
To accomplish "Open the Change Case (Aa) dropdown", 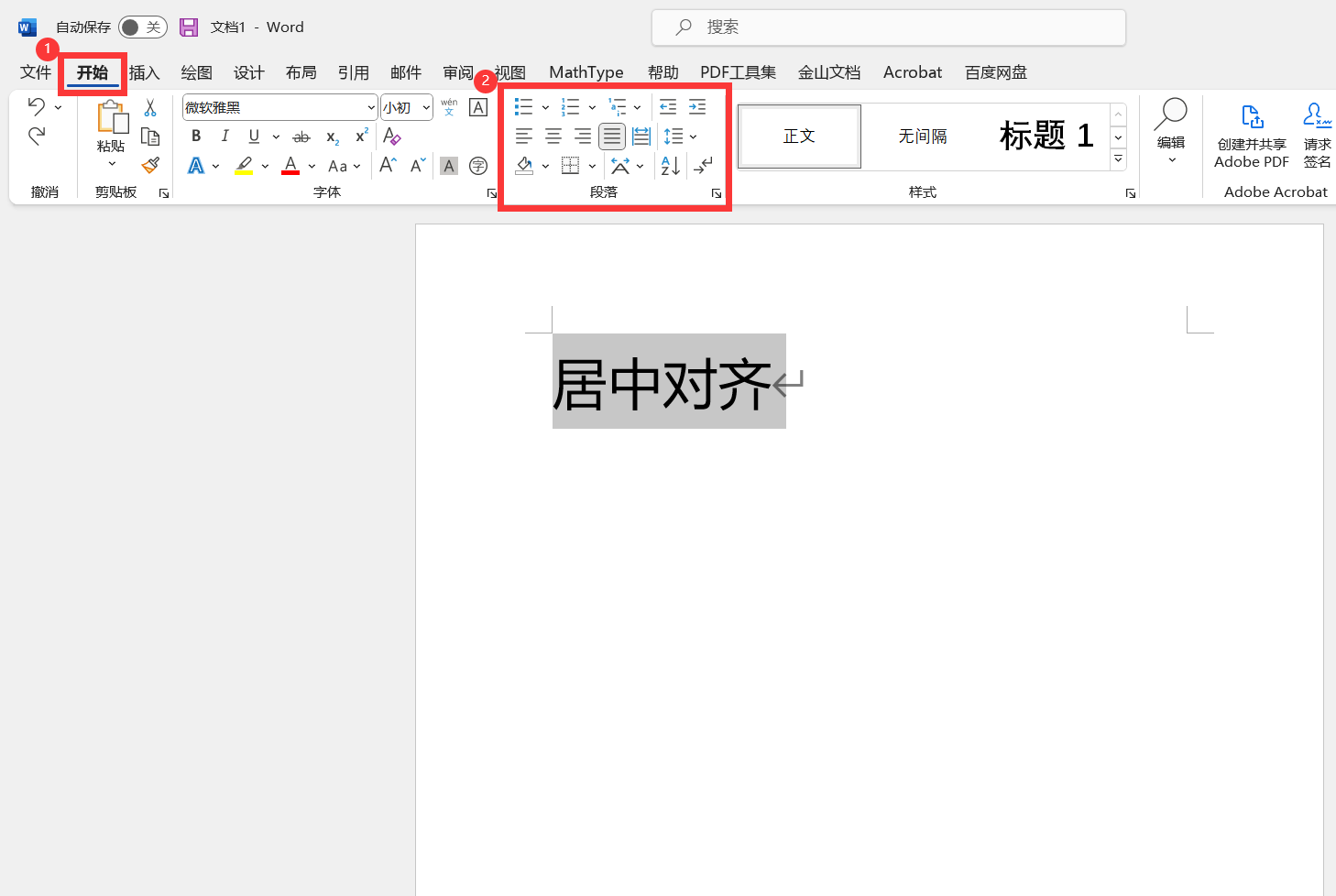I will point(345,166).
